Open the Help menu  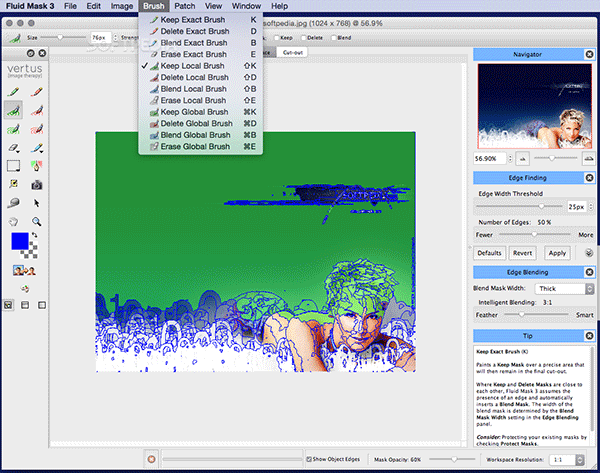click(x=279, y=6)
